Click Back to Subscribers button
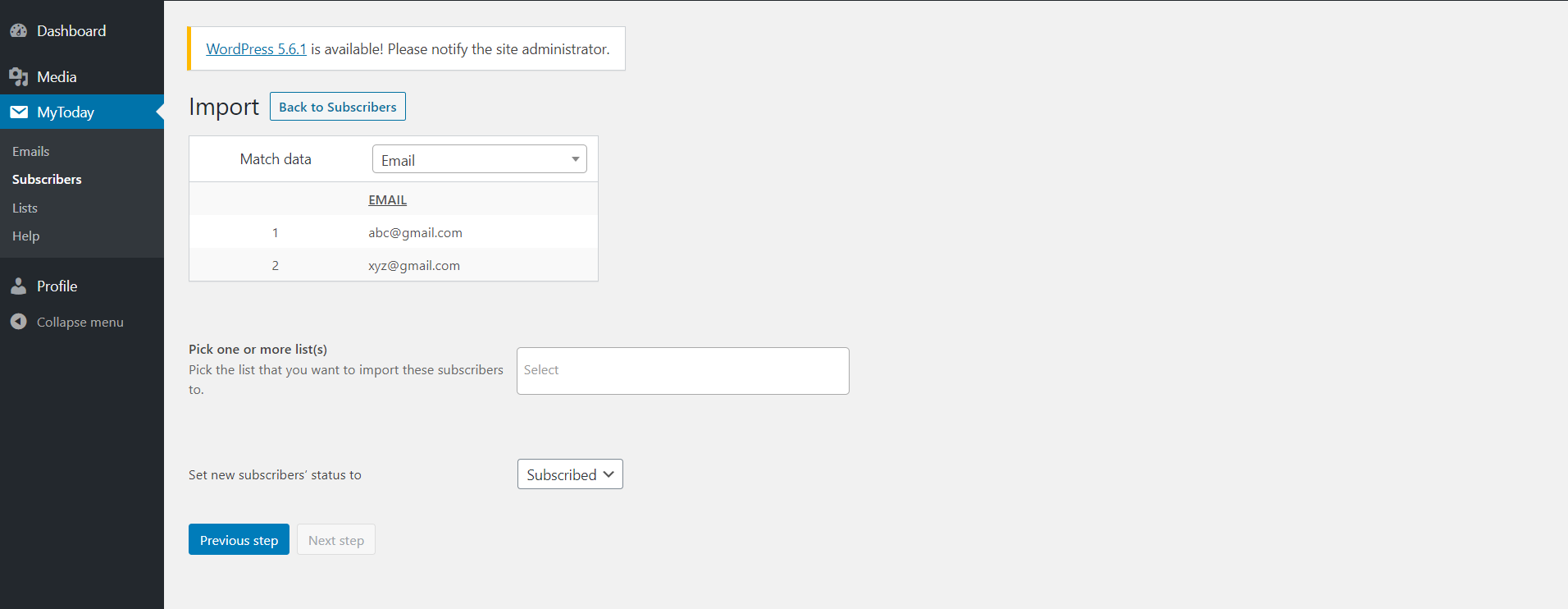Image resolution: width=1568 pixels, height=609 pixels. pos(337,107)
